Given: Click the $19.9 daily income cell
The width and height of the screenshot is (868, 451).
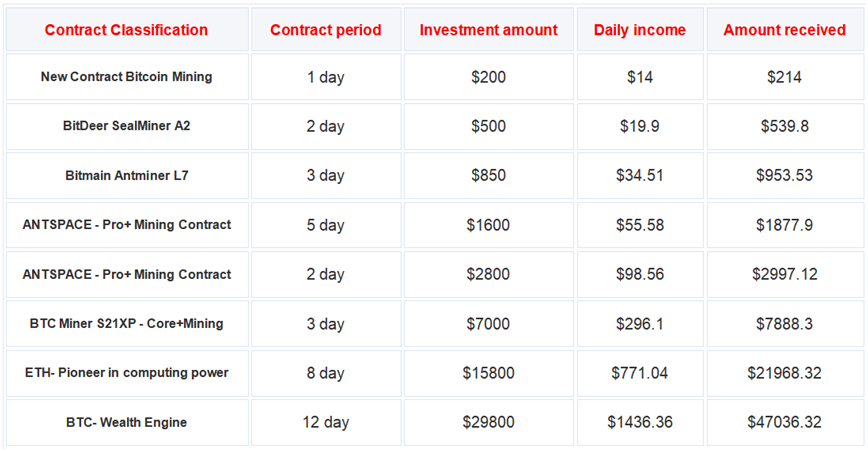Looking at the screenshot, I should click(x=640, y=126).
